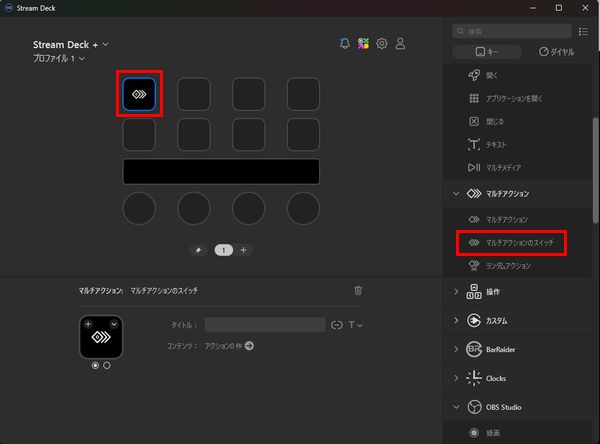Image resolution: width=600 pixels, height=444 pixels.
Task: Click the pin page icon
Action: tap(198, 250)
